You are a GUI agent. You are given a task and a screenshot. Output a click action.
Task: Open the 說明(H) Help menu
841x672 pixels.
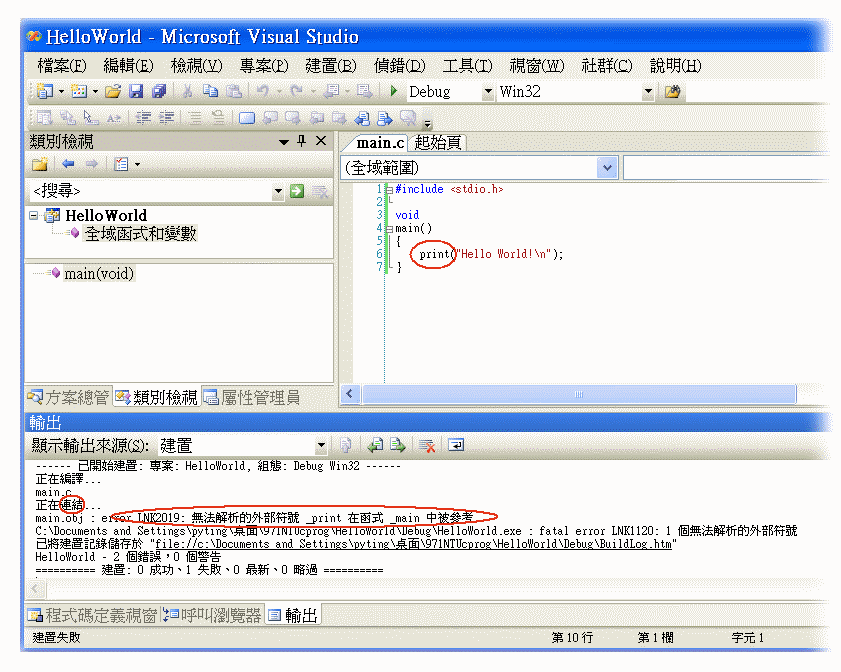click(675, 66)
